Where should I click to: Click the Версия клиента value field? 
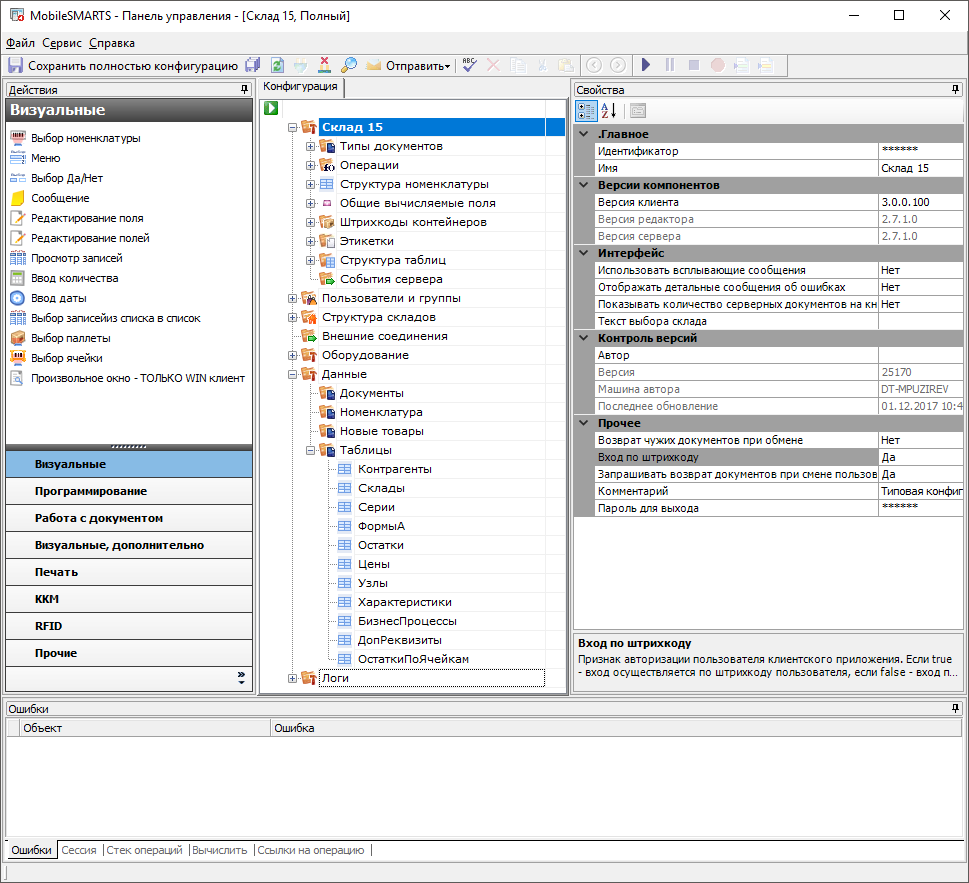[x=920, y=202]
